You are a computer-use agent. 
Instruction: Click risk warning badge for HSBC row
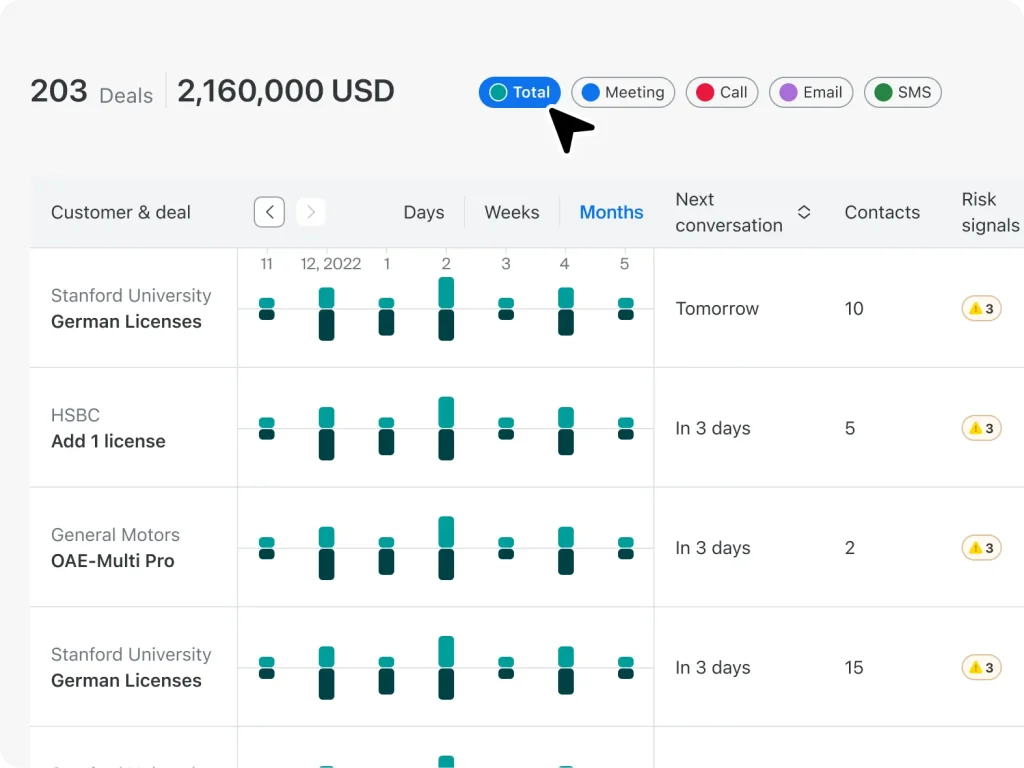point(981,428)
